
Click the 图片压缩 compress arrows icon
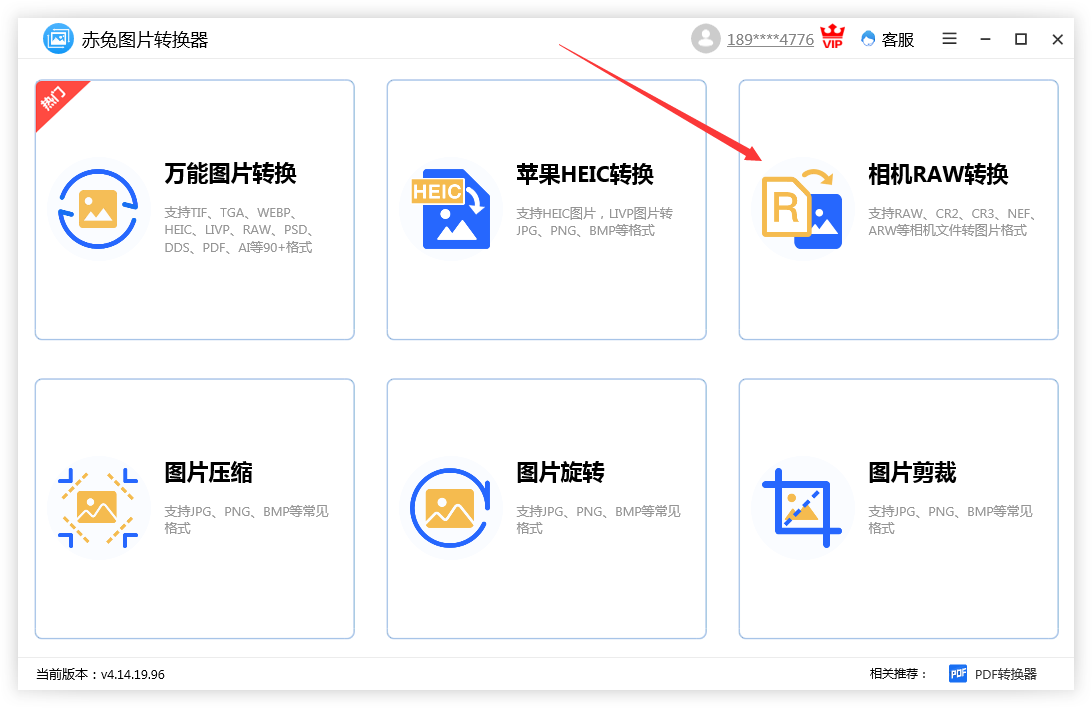98,508
